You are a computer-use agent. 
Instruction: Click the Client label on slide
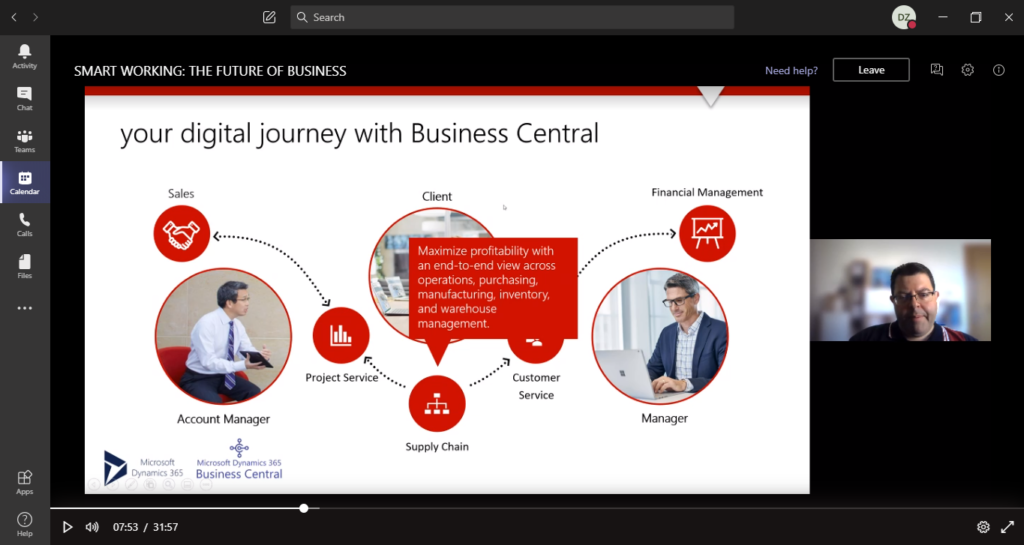(x=437, y=196)
